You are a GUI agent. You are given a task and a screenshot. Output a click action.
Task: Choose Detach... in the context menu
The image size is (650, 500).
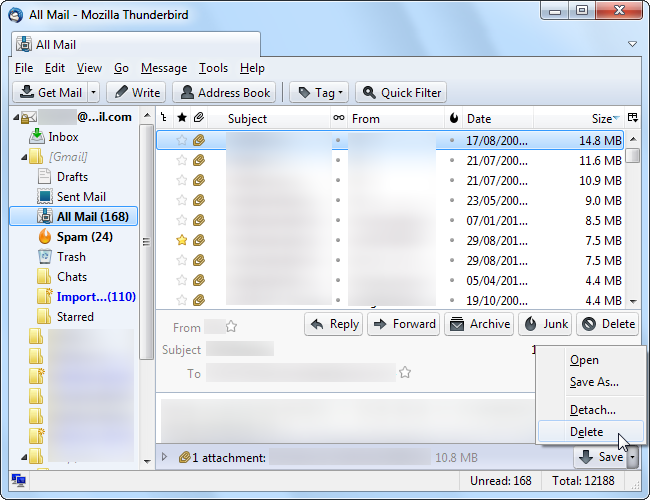[x=591, y=410]
